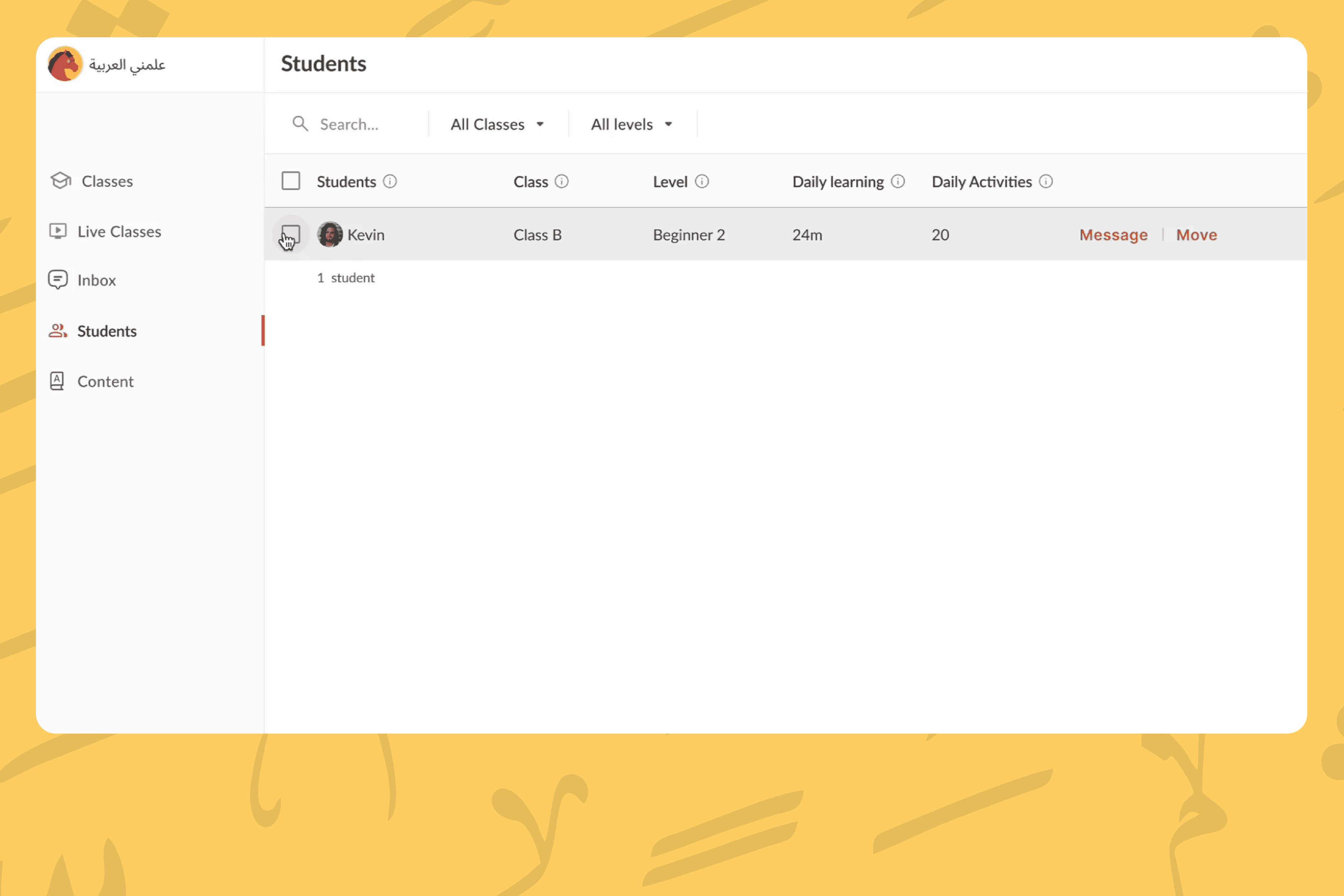1344x896 pixels.
Task: Click the search magnifier icon
Action: pos(300,124)
